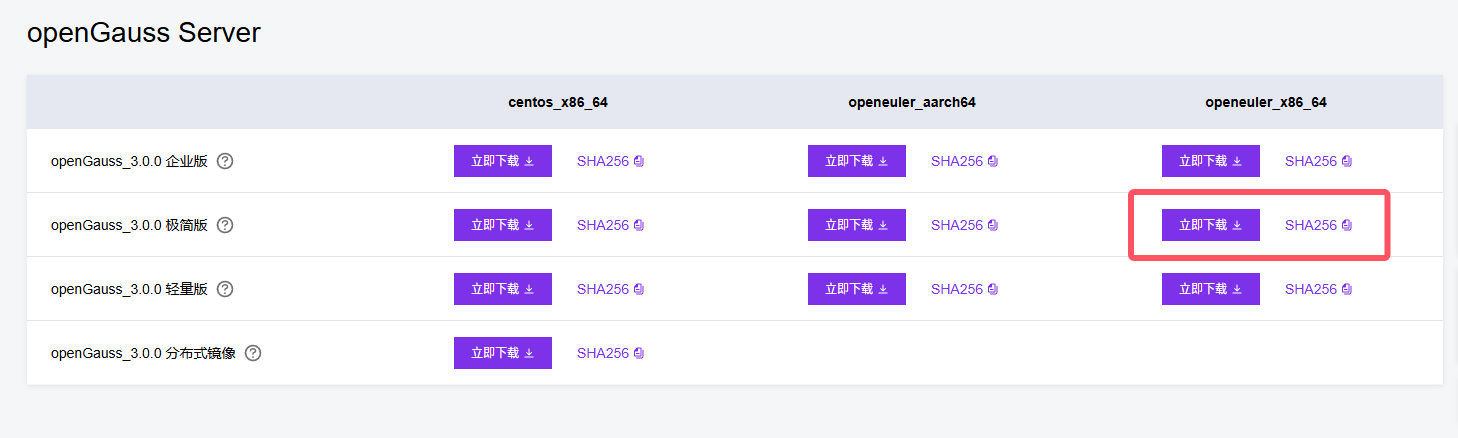
Task: Download 轻量版 for openeuler_aarch64
Action: (x=856, y=289)
